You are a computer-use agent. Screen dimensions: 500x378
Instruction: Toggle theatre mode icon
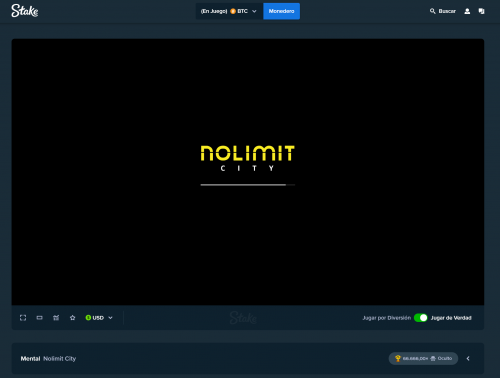(40, 318)
